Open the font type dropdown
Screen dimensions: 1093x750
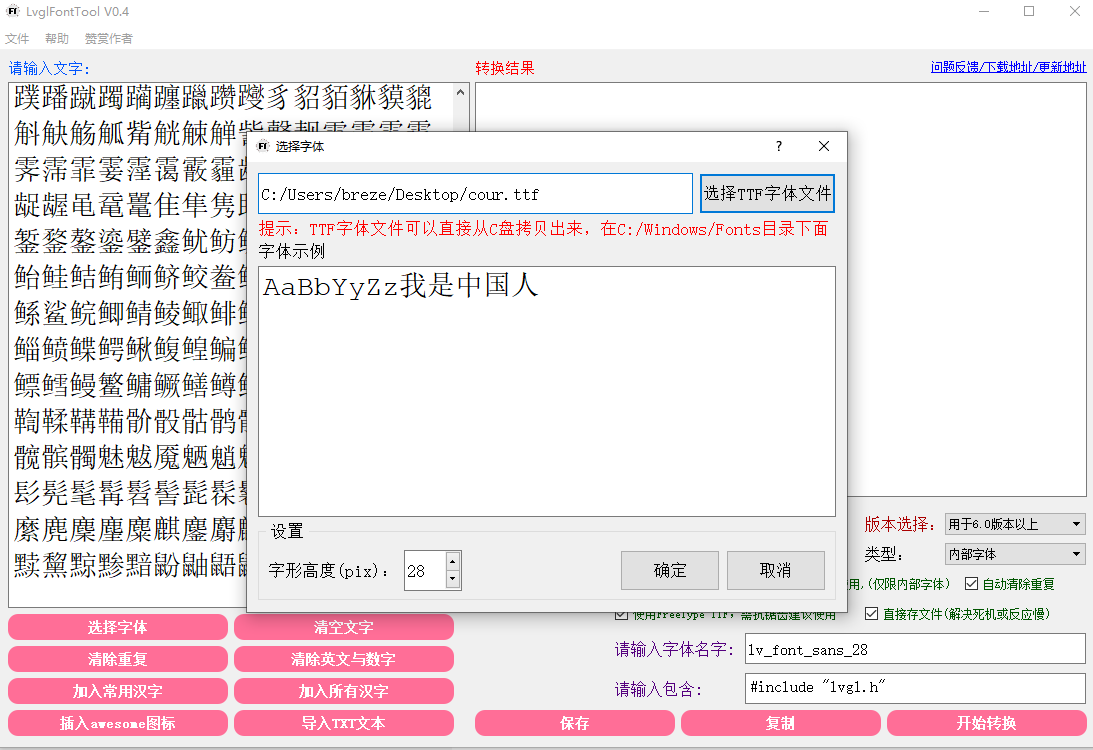1013,553
